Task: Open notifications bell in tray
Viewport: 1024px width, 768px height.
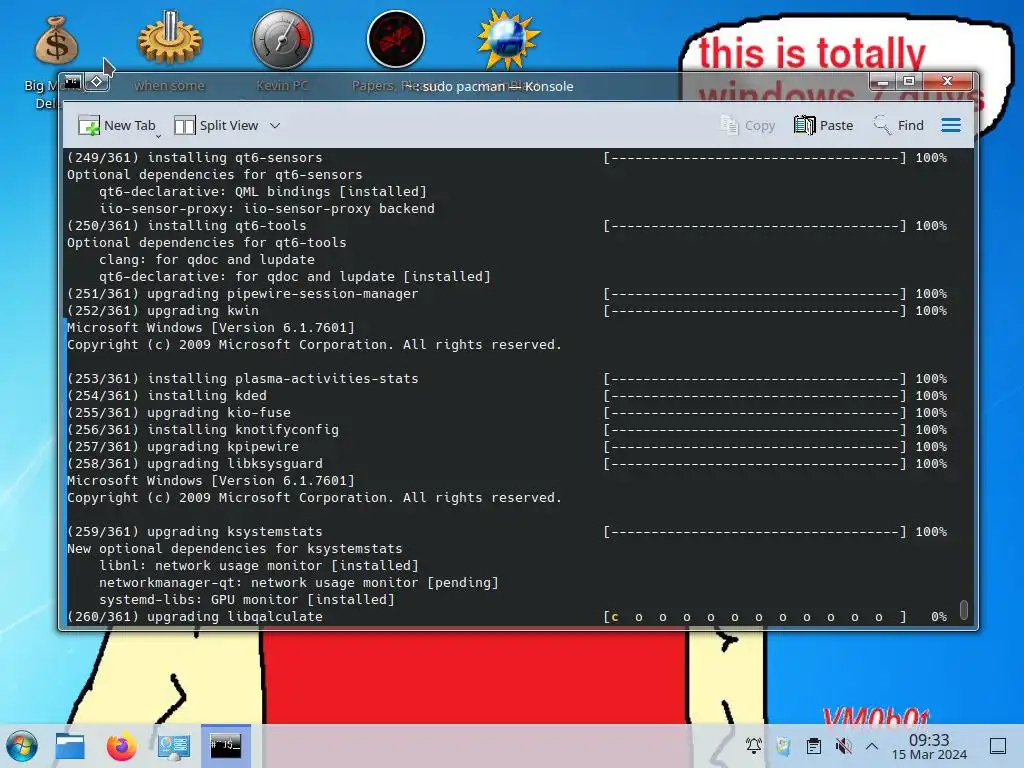Action: coord(754,746)
